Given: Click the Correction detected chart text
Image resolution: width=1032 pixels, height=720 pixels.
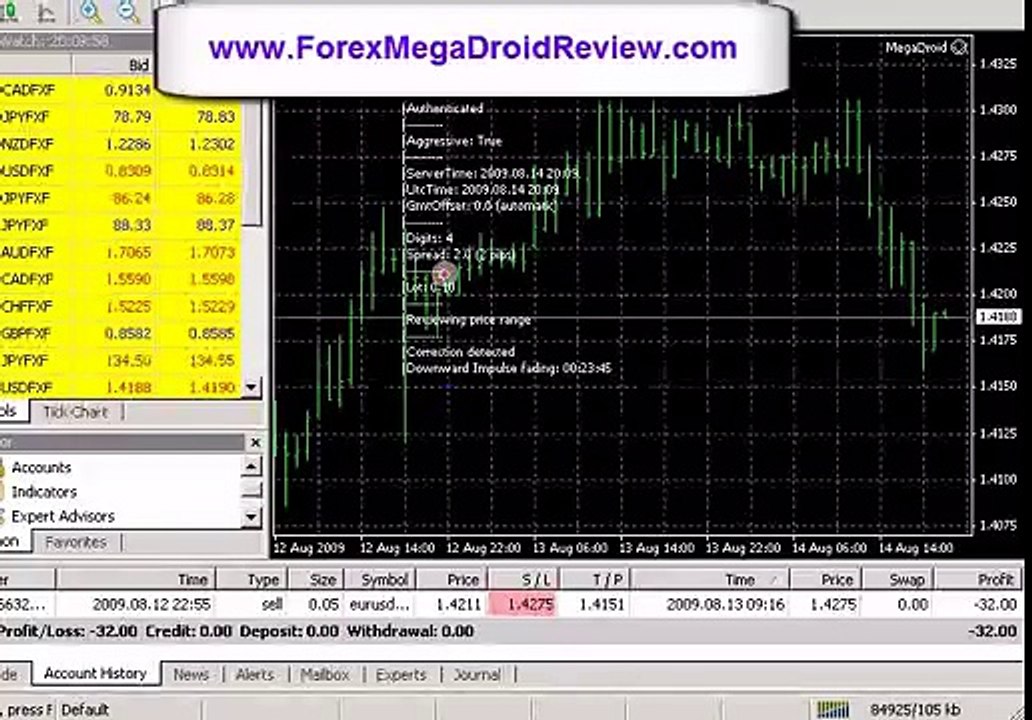Looking at the screenshot, I should point(460,352).
